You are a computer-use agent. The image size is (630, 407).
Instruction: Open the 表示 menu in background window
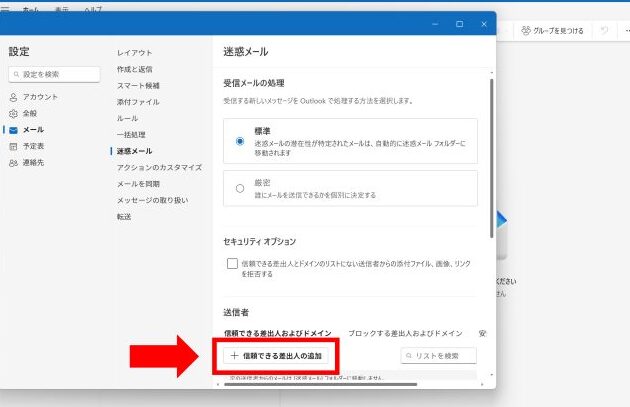click(x=61, y=9)
